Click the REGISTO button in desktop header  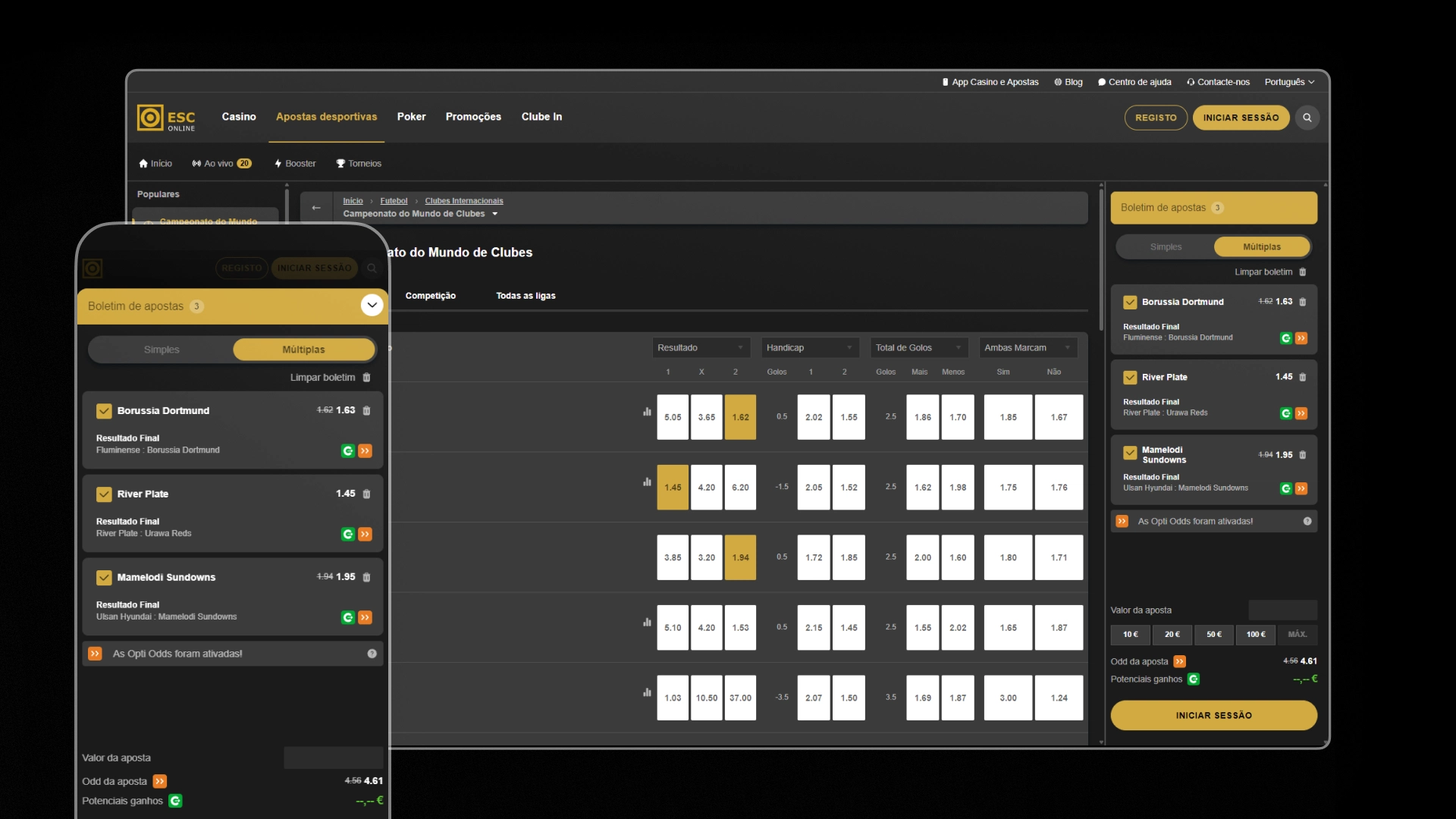(x=1156, y=118)
